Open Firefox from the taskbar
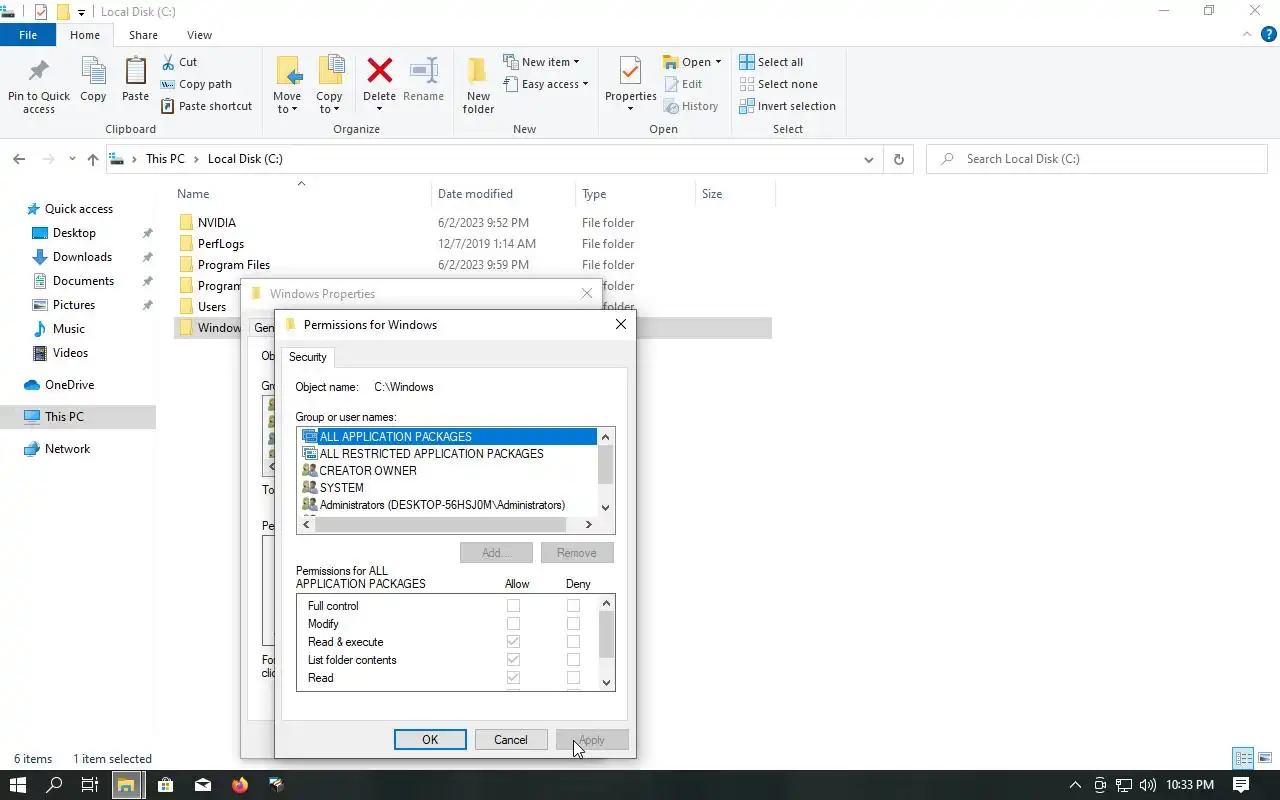The height and width of the screenshot is (800, 1280). coord(239,785)
